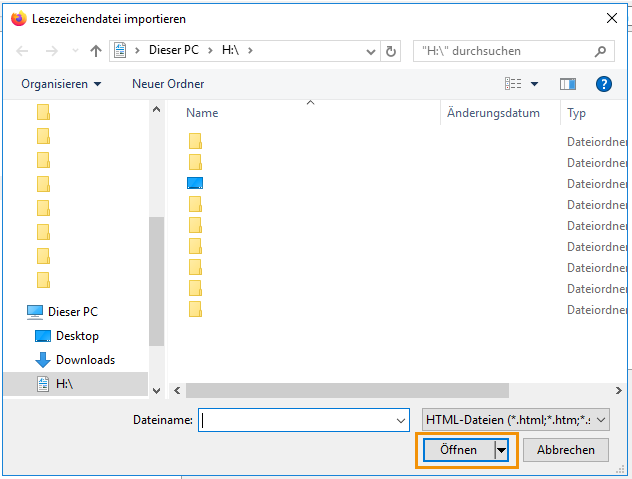Click file list scroll right arrow
The width and height of the screenshot is (632, 479).
coord(618,390)
